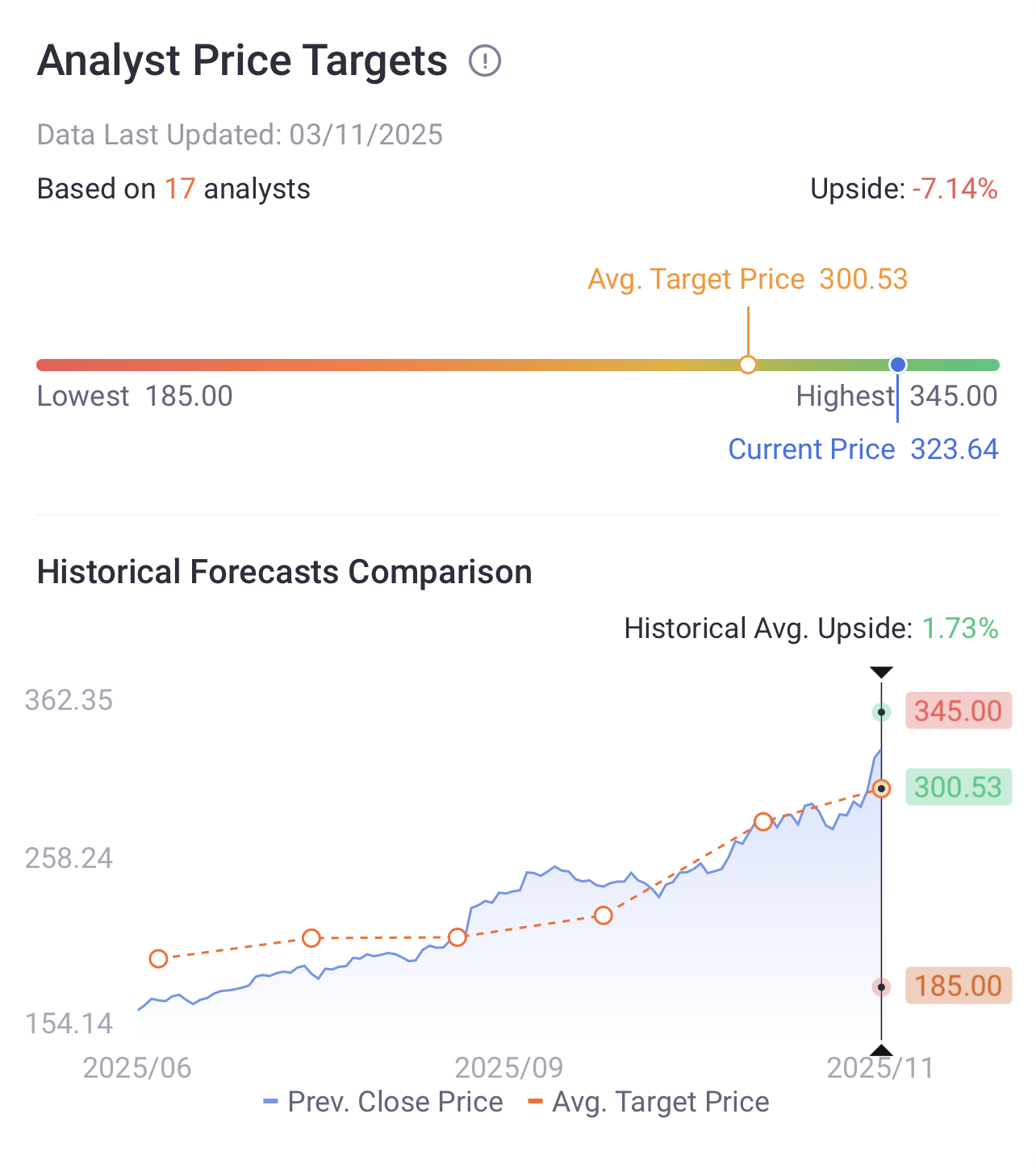Click the Historical Avg. Upside 1.73% value

(960, 628)
